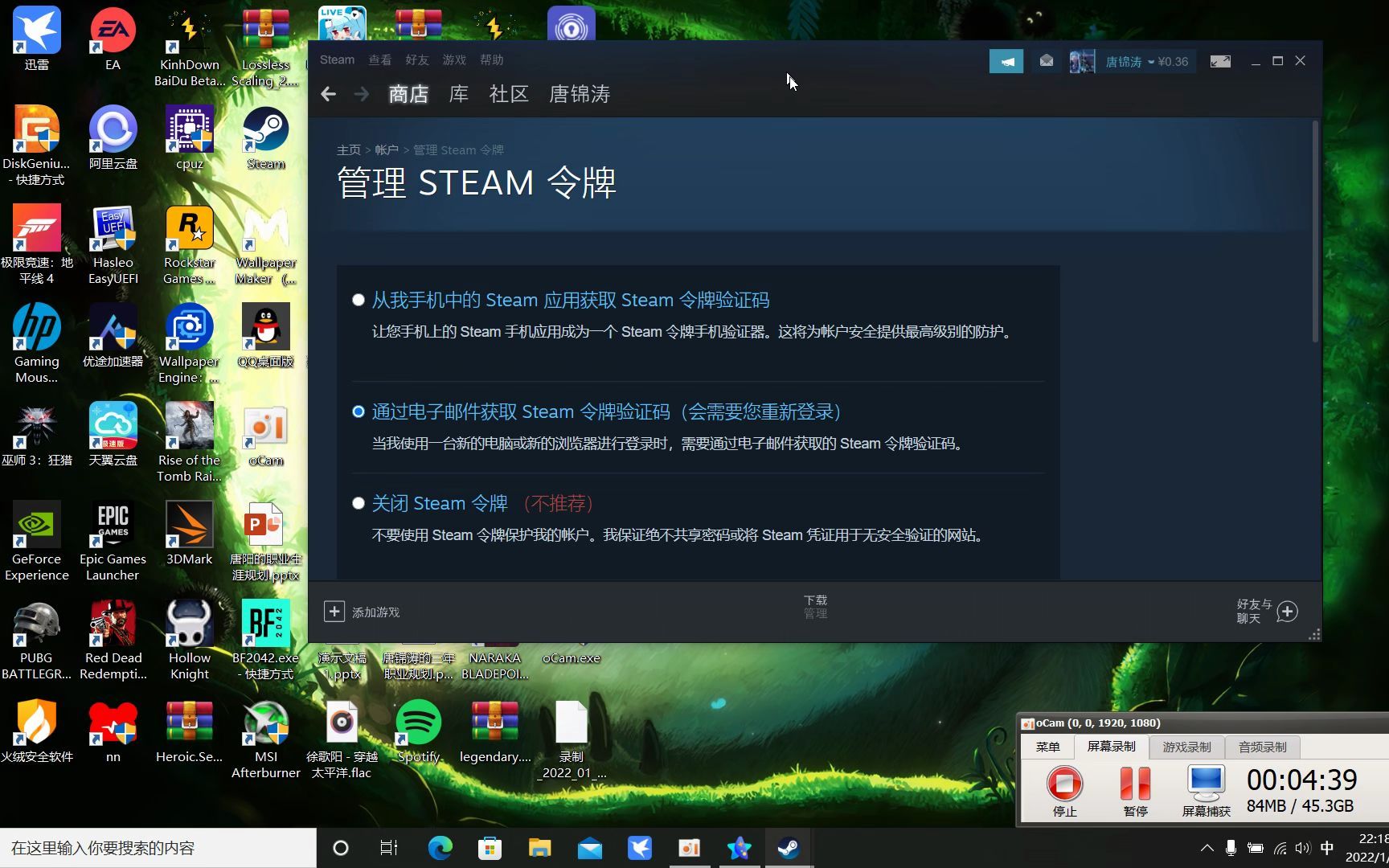The width and height of the screenshot is (1389, 868).
Task: Open Microsoft Edge from taskbar
Action: (x=440, y=848)
